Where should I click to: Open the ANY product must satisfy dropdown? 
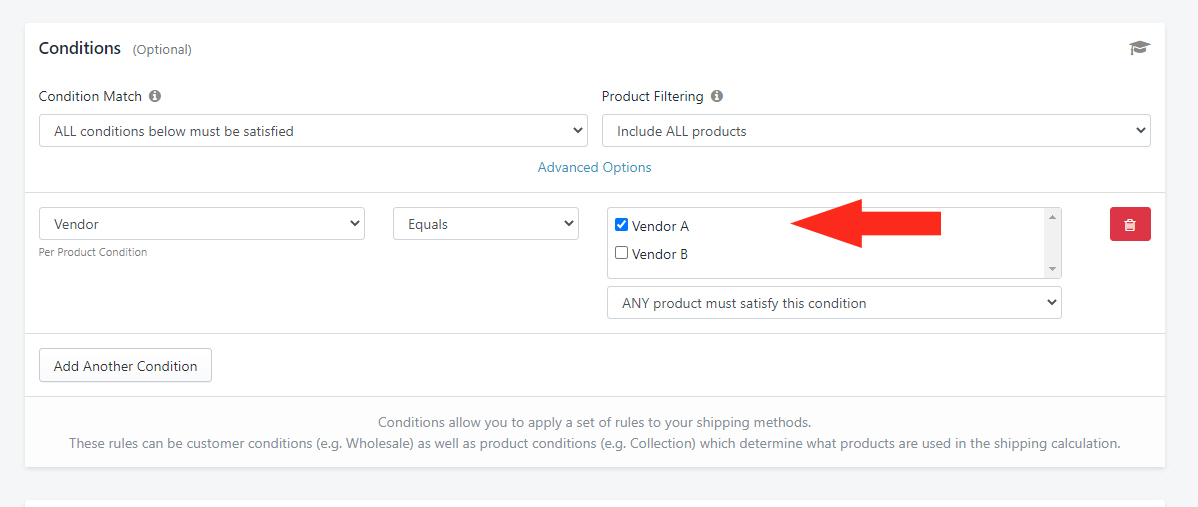pos(834,302)
